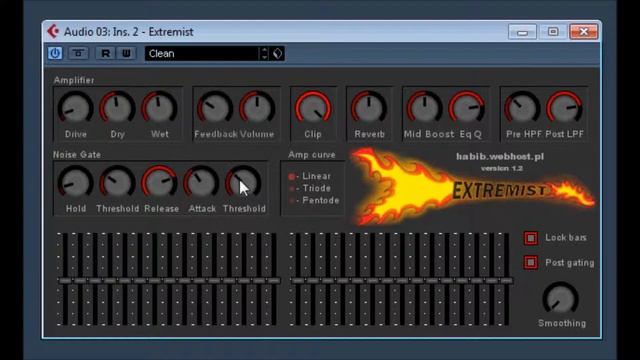The height and width of the screenshot is (360, 640).
Task: Click the Feedback knob
Action: 215,108
